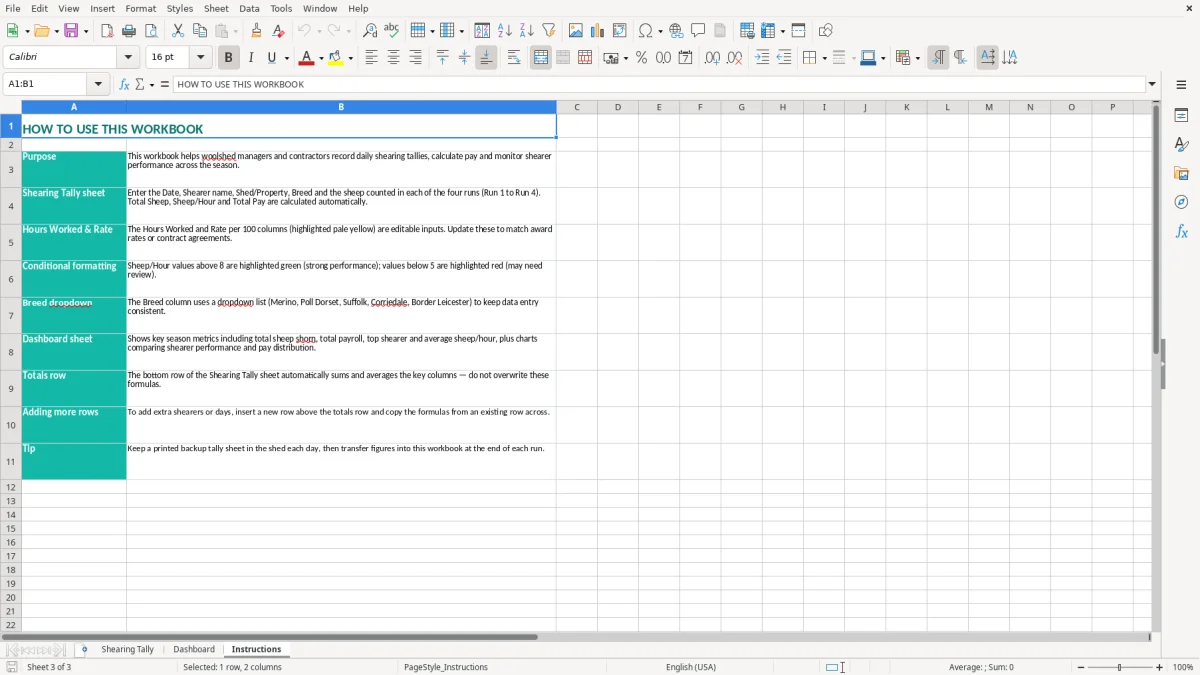The width and height of the screenshot is (1200, 675).
Task: Click the Cut scissors icon
Action: [178, 31]
